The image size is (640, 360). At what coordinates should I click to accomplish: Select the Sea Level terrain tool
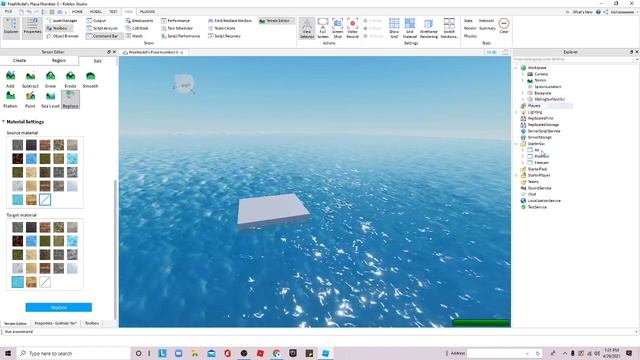pos(50,99)
